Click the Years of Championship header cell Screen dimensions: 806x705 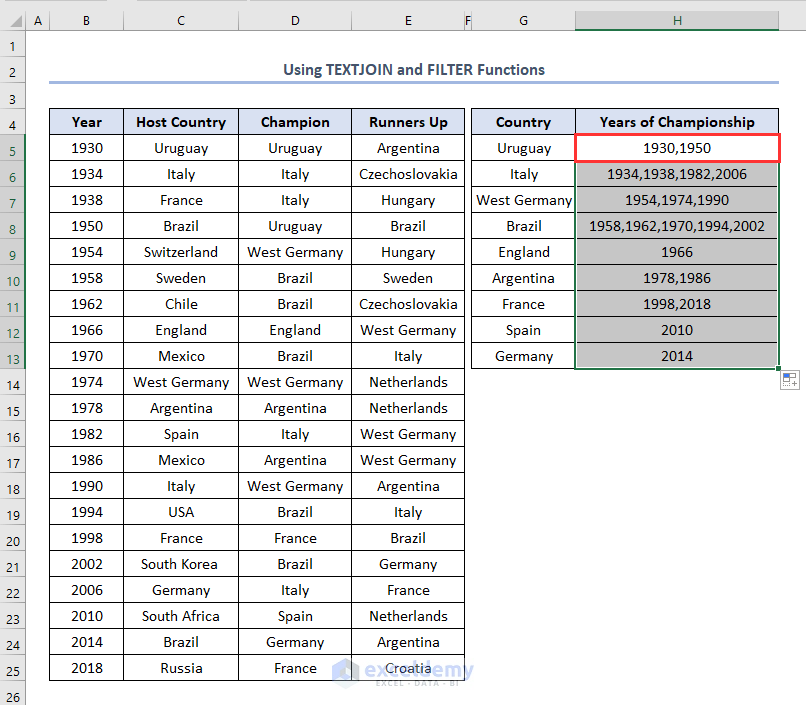677,122
